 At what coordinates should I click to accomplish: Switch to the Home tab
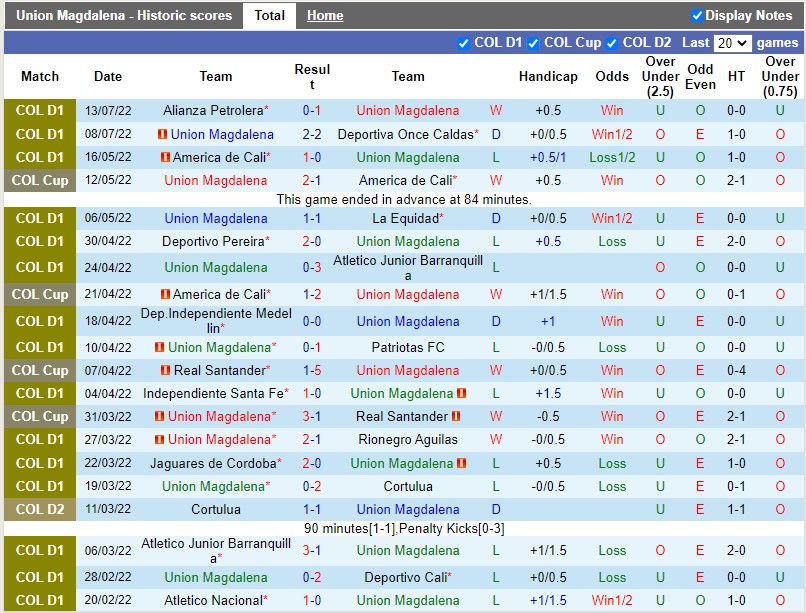324,15
